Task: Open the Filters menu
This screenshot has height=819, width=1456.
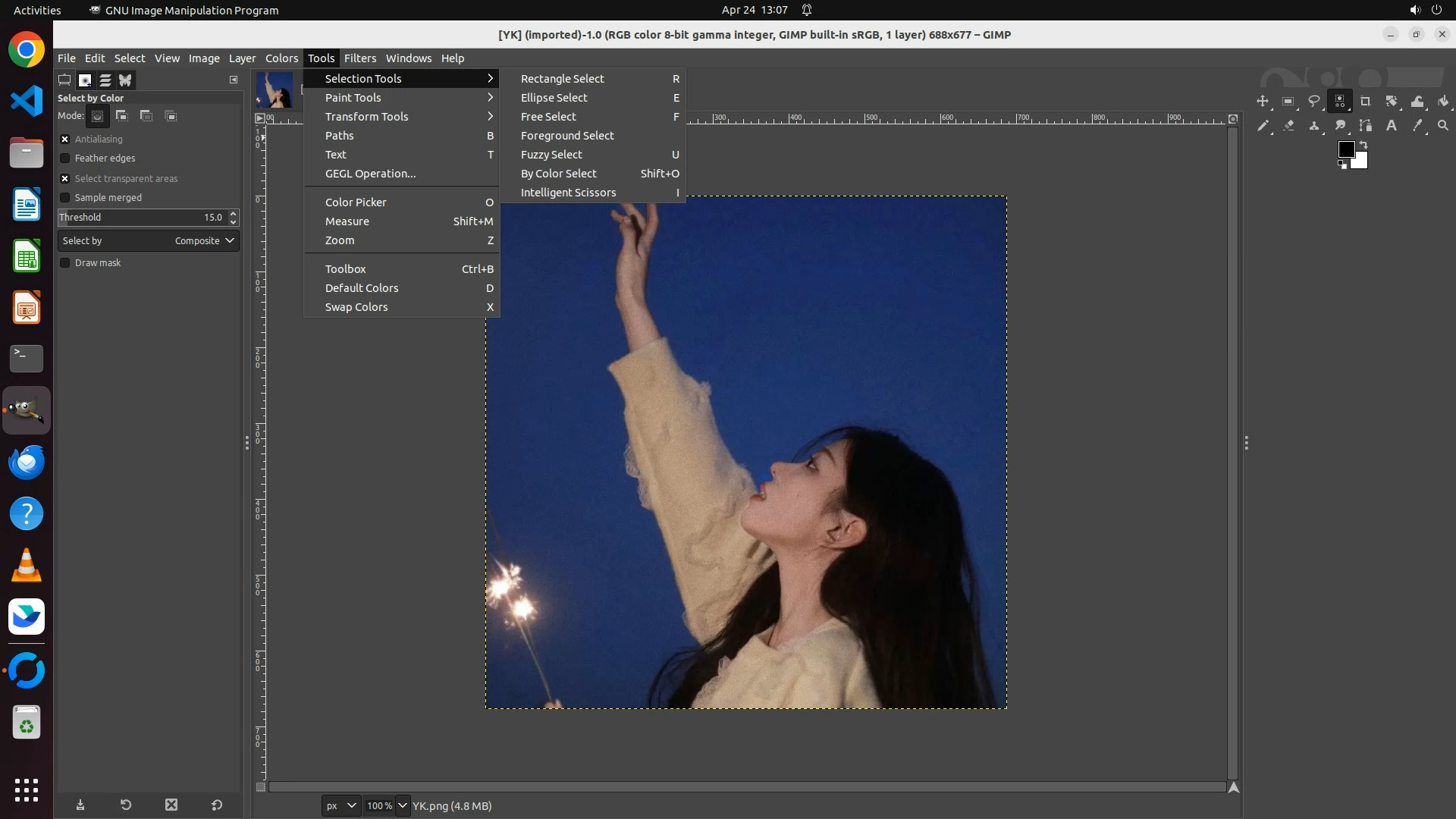Action: (359, 58)
